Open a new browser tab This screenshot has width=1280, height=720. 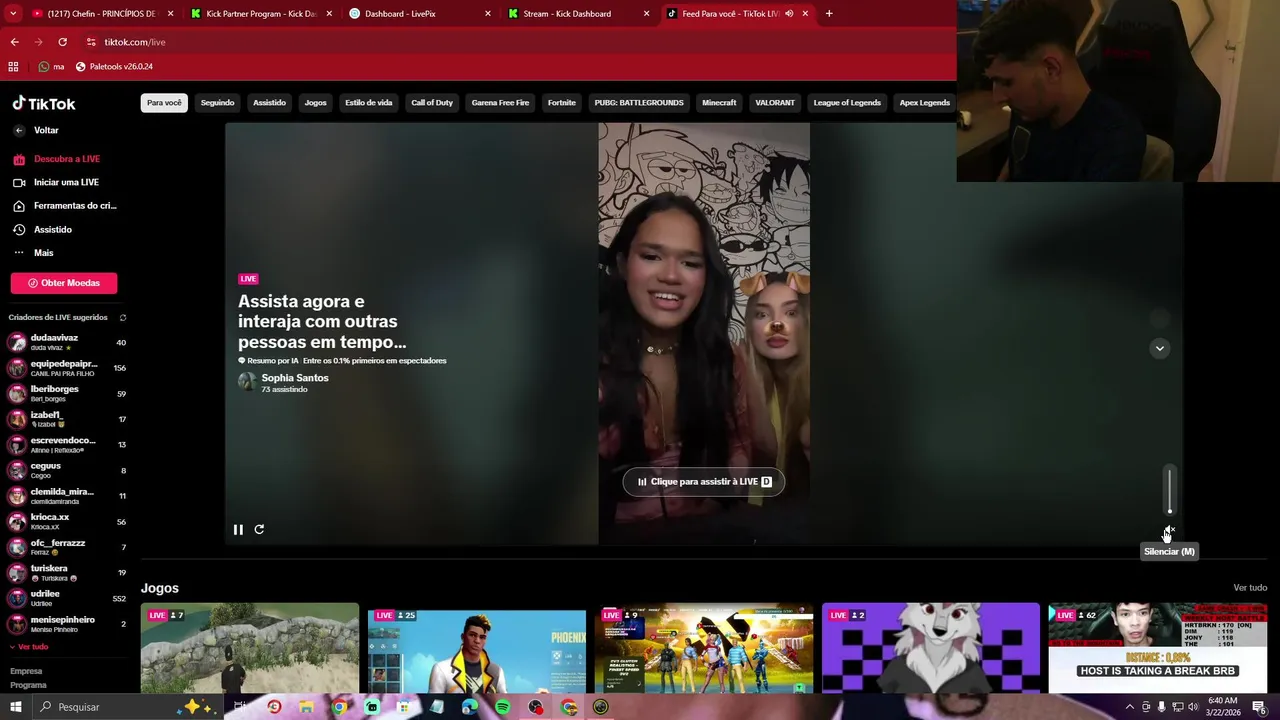click(x=829, y=14)
